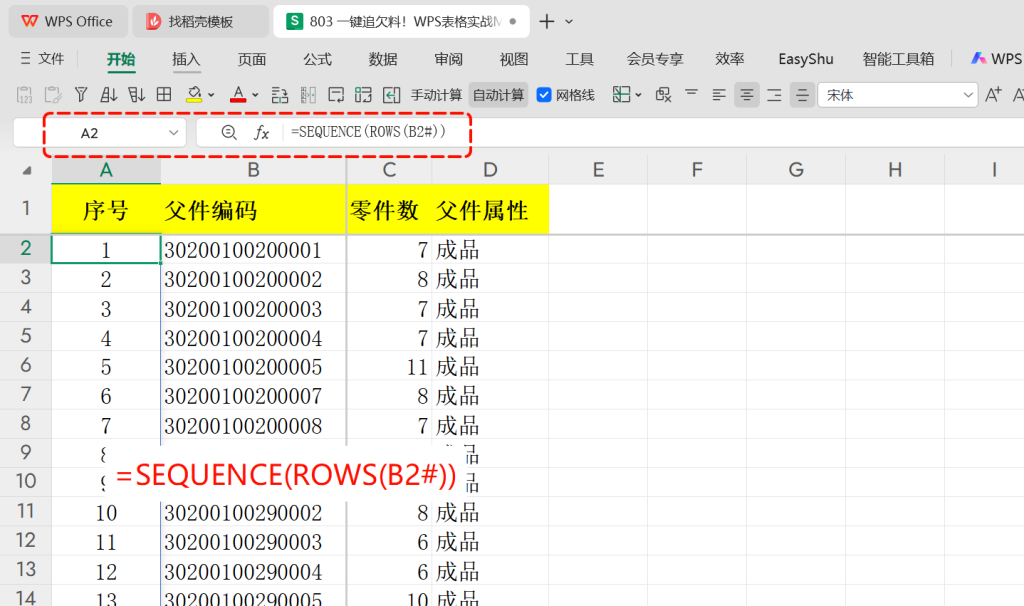
Task: Click the align left icon
Action: click(719, 95)
